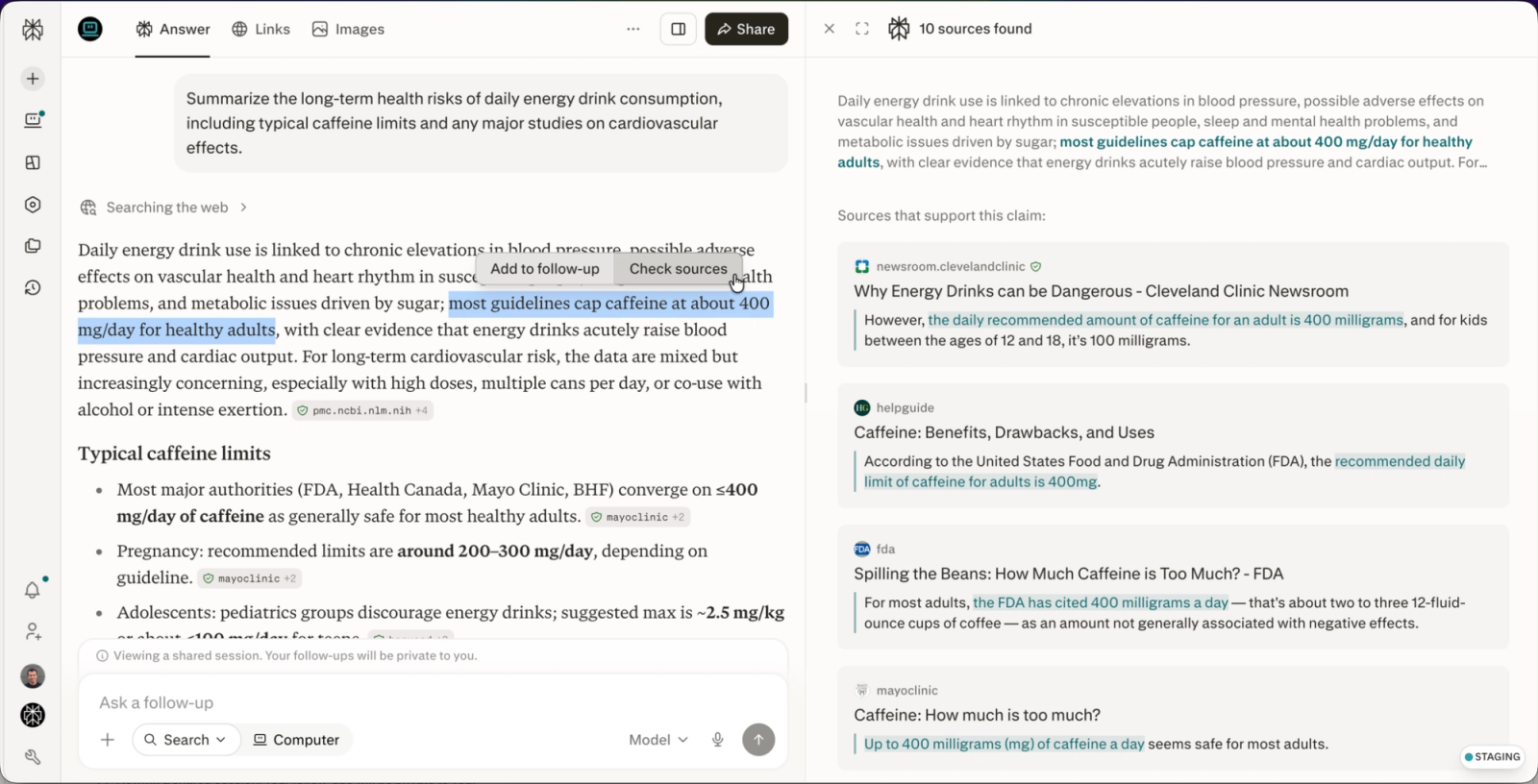Open the History clock icon in sidebar
Viewport: 1538px width, 784px height.
(33, 288)
